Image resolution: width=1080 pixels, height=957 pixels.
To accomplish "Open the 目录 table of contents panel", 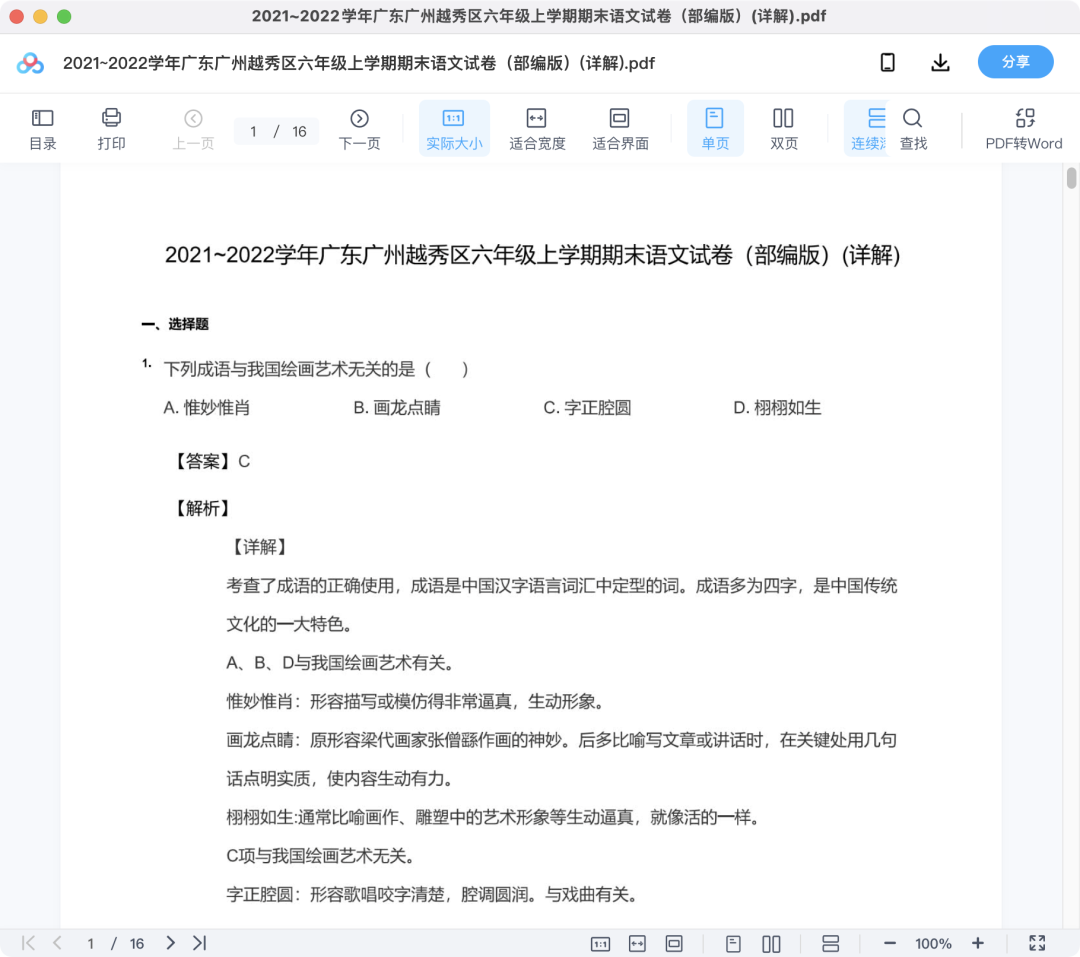I will pyautogui.click(x=43, y=129).
